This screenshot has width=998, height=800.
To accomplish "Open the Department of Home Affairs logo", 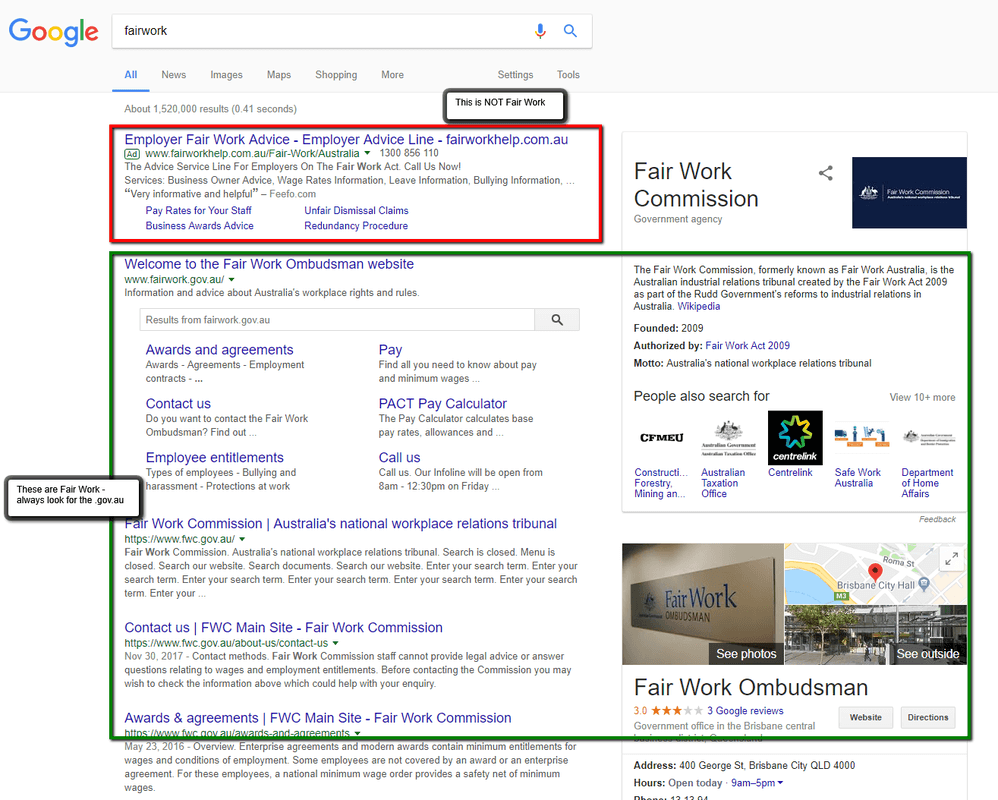I will point(929,437).
